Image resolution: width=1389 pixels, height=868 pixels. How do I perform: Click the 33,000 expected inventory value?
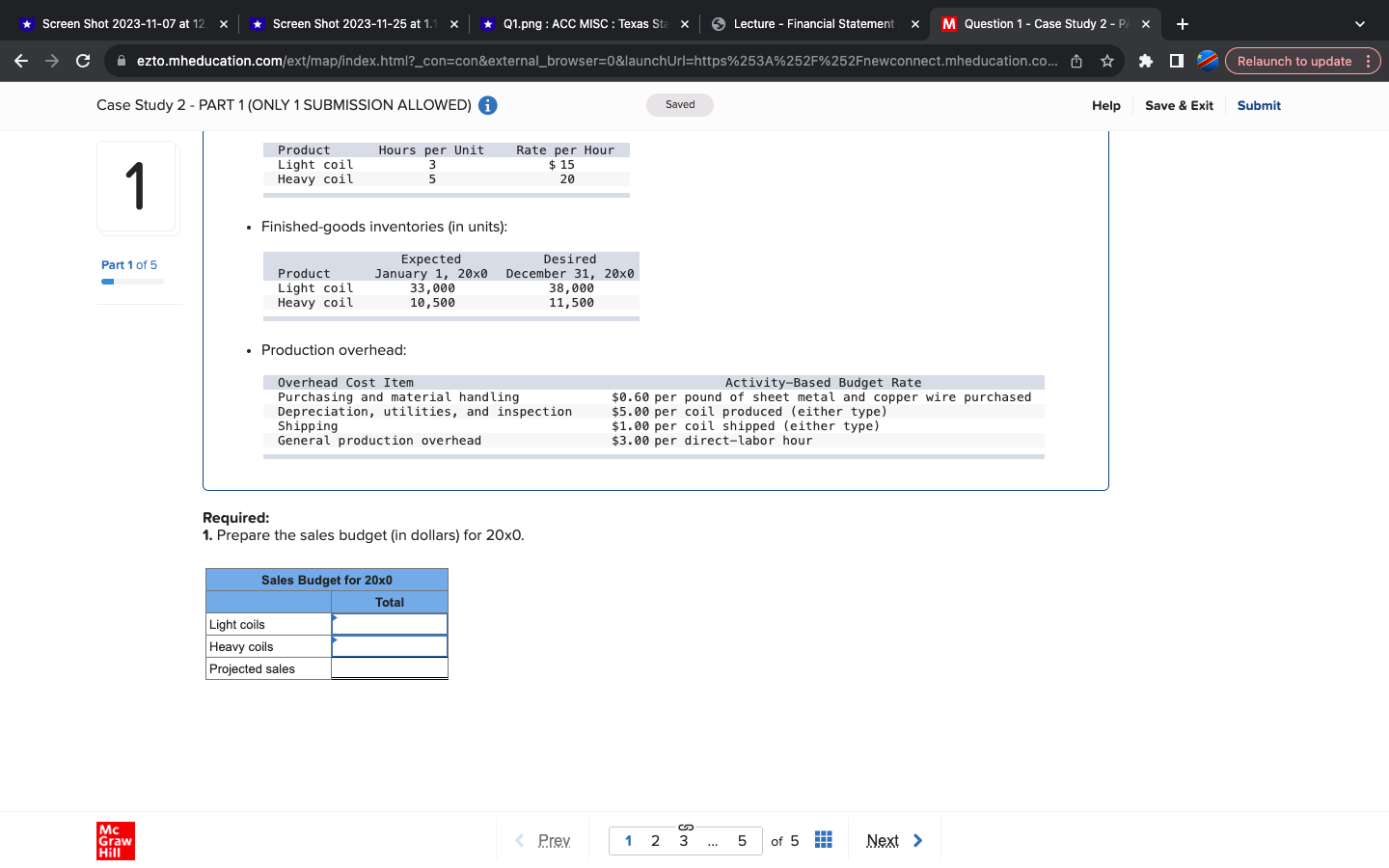point(432,288)
